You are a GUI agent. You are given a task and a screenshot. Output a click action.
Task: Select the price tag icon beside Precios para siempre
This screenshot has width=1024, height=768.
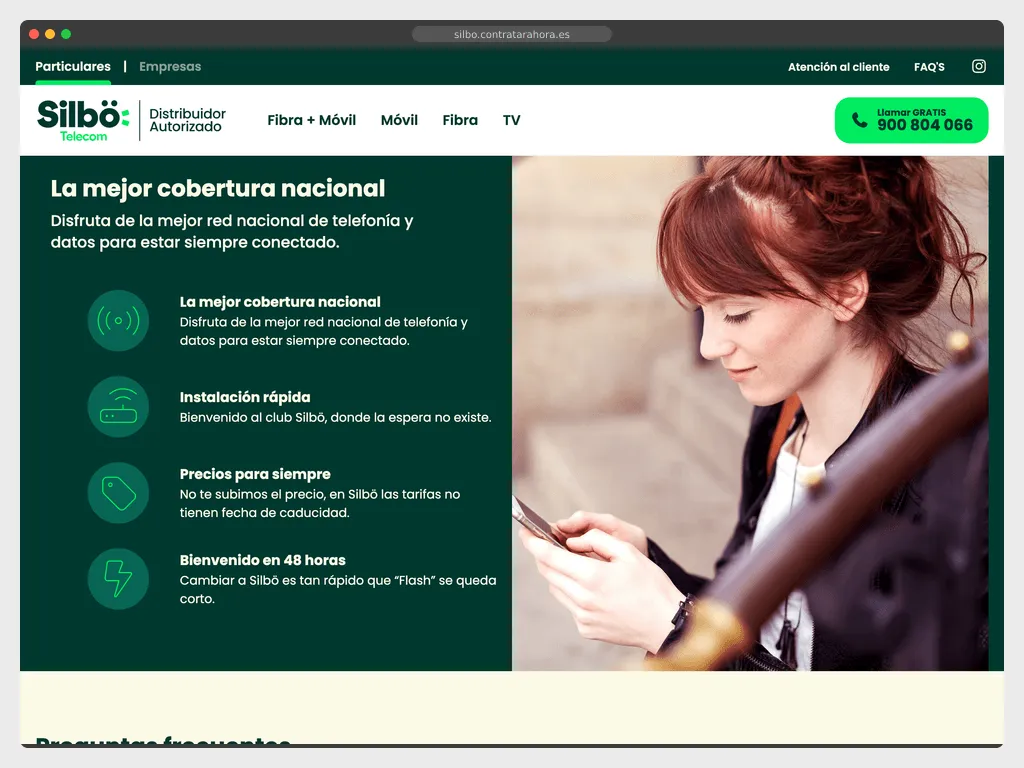click(118, 493)
